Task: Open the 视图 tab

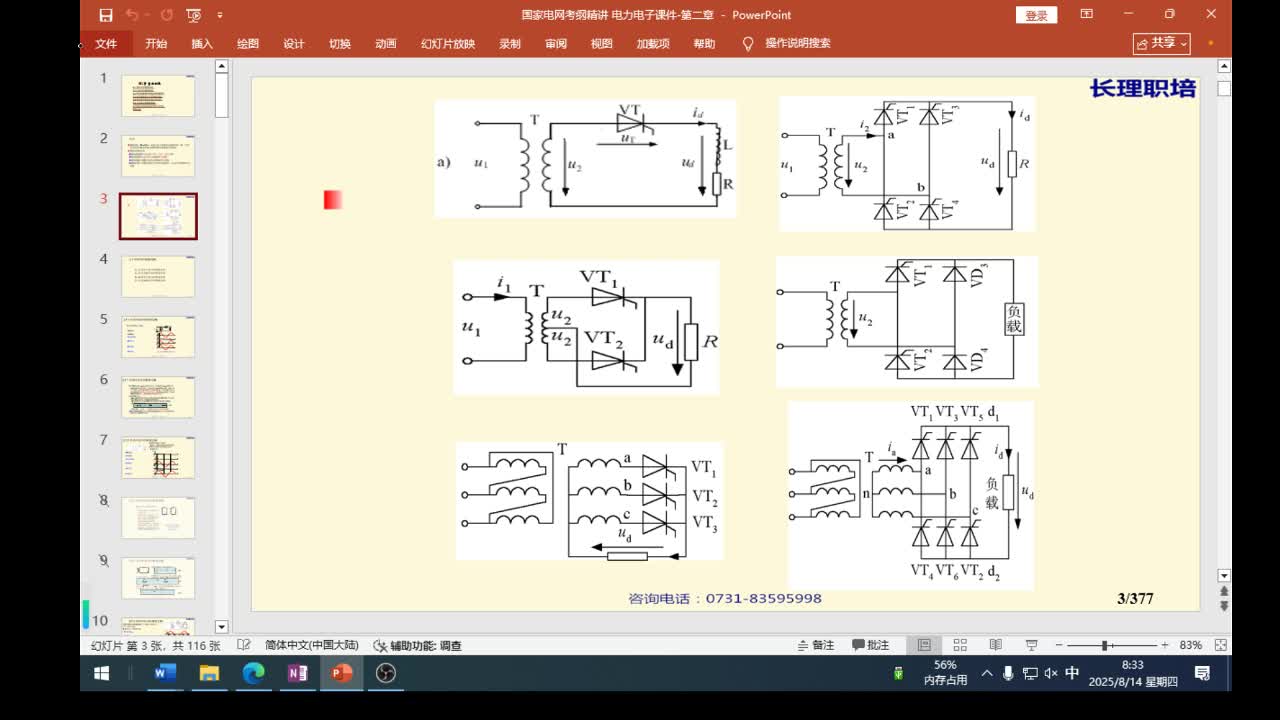Action: (602, 44)
